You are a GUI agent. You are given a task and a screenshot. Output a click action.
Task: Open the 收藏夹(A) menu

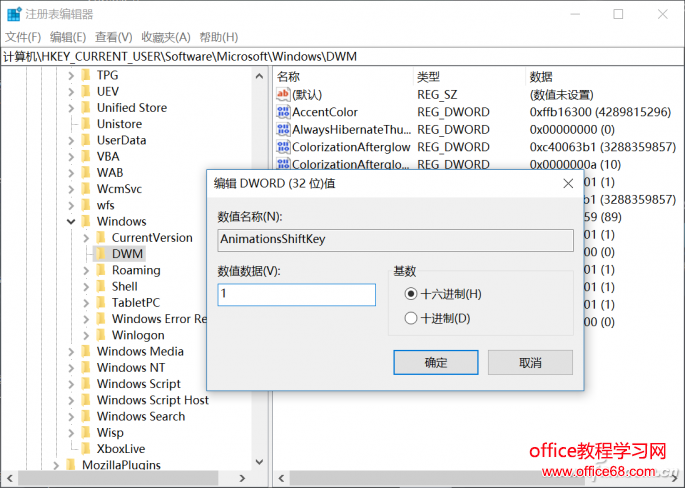pos(166,37)
